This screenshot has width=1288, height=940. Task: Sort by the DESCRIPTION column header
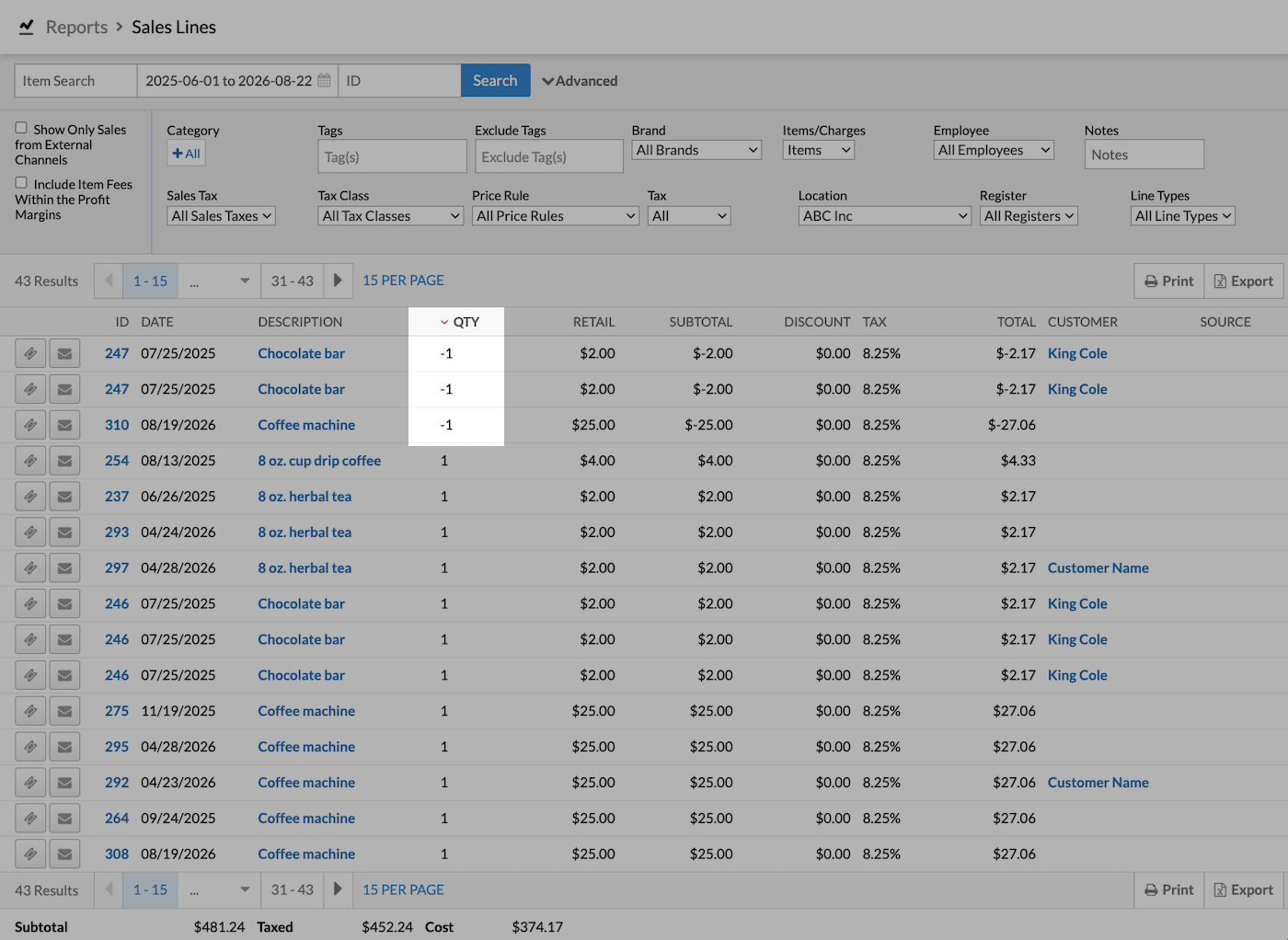(300, 322)
